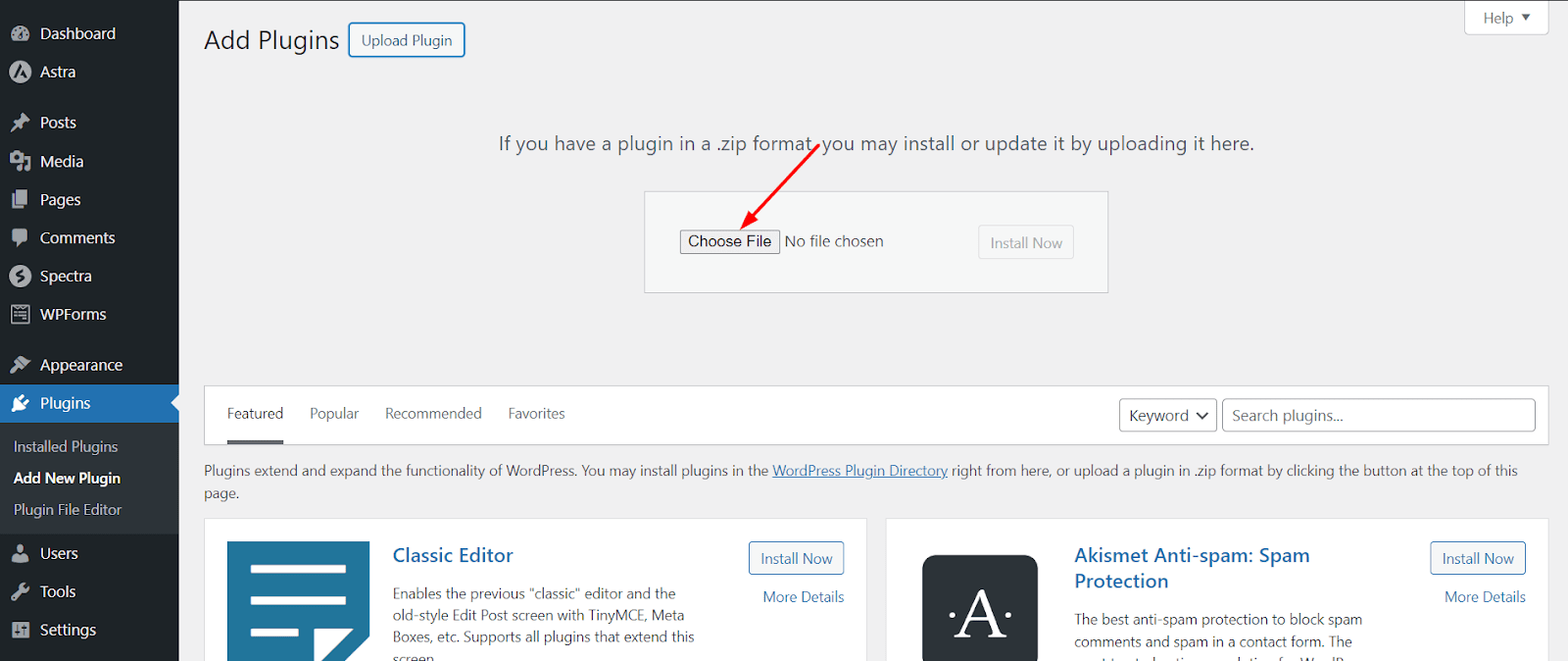Open Plugin File Editor submenu
The height and width of the screenshot is (661, 1568).
[68, 510]
